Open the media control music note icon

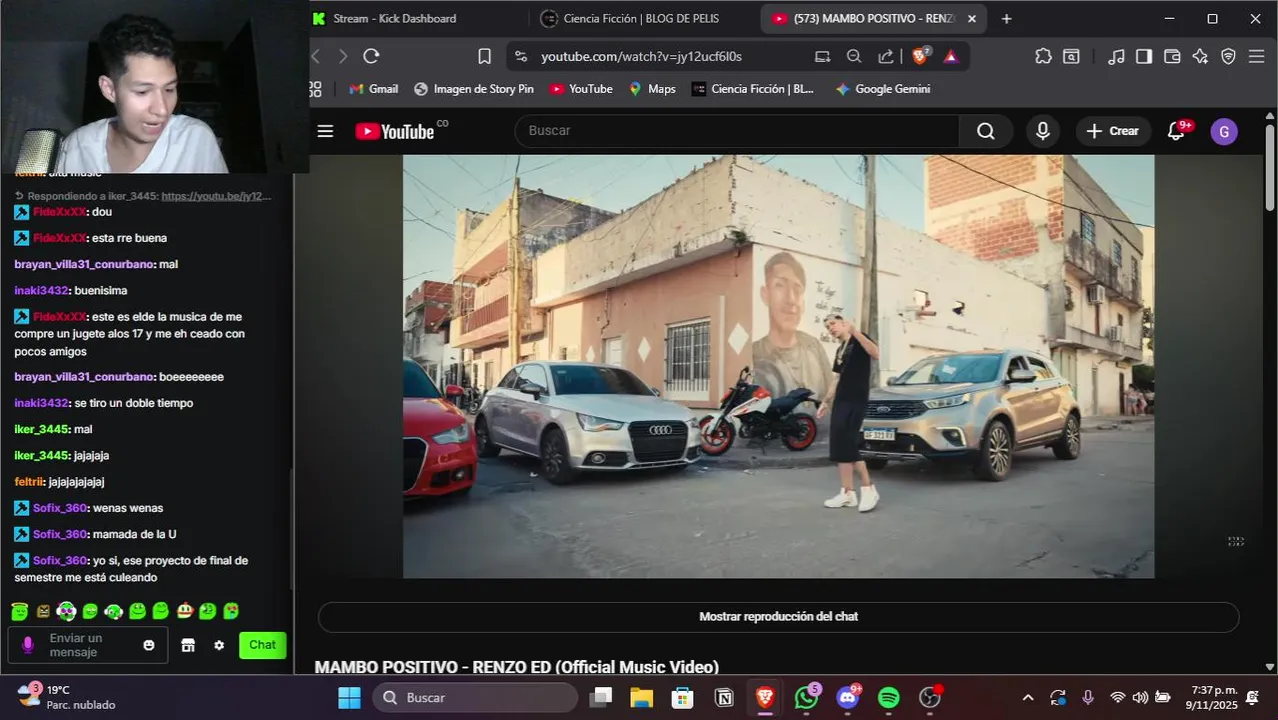coord(1117,56)
